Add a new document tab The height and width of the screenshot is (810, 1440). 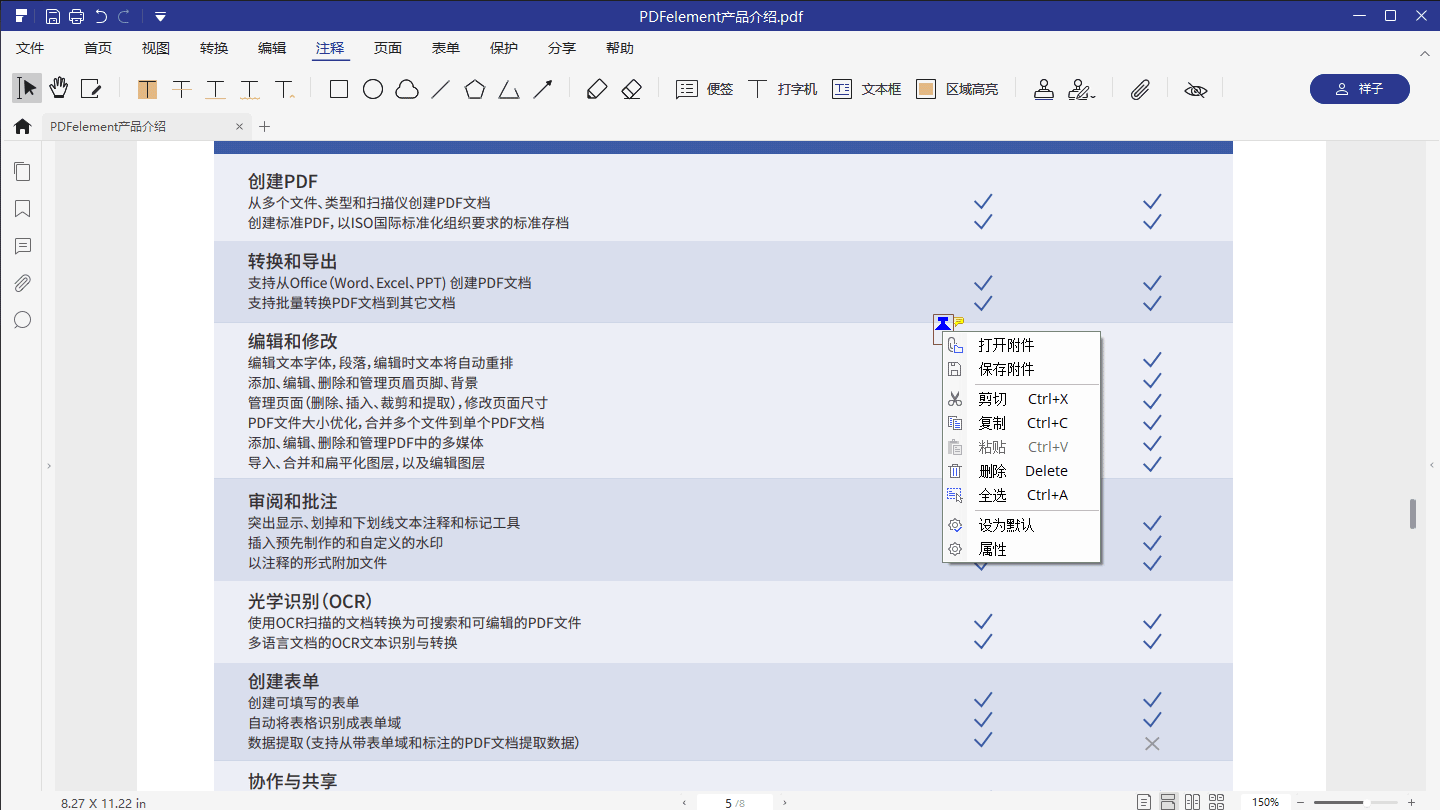[x=265, y=127]
